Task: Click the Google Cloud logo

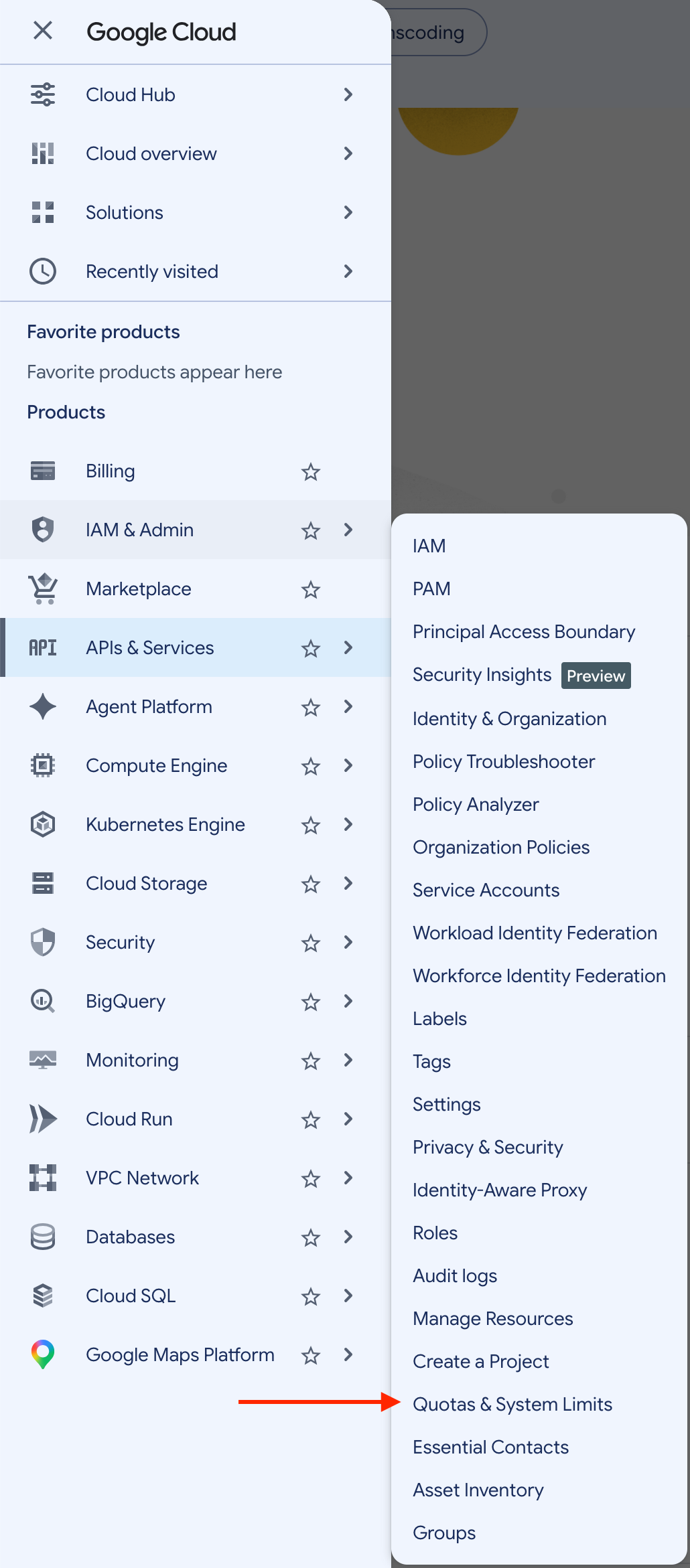Action: pos(161,31)
